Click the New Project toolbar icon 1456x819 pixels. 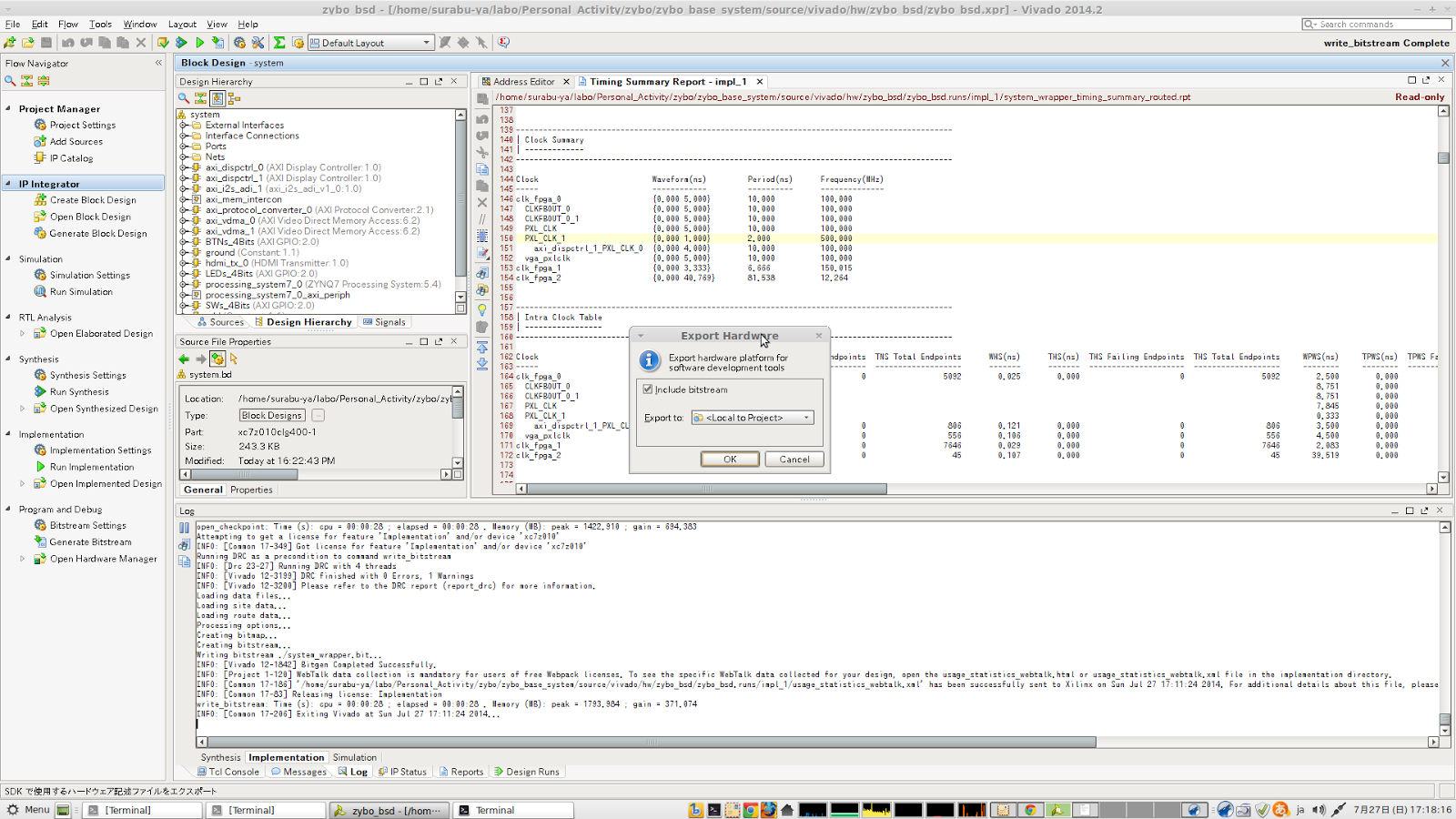coord(10,43)
